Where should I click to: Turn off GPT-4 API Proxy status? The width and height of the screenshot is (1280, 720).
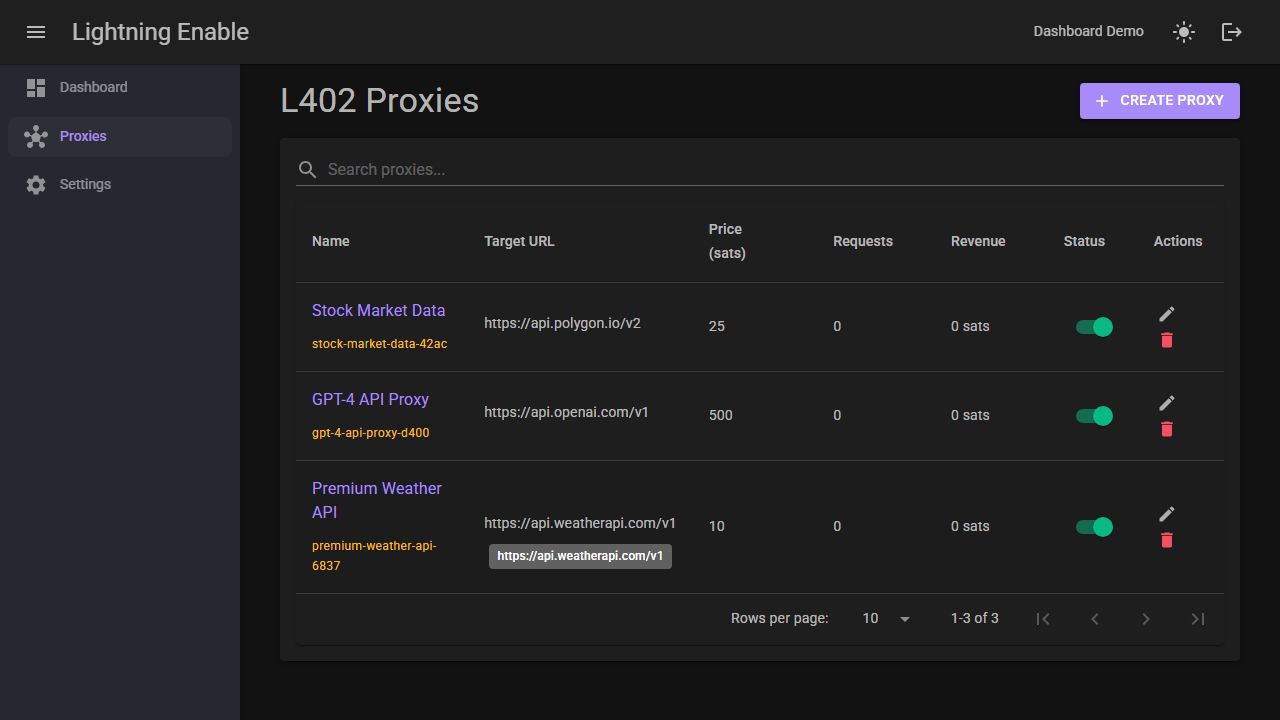pyautogui.click(x=1094, y=416)
